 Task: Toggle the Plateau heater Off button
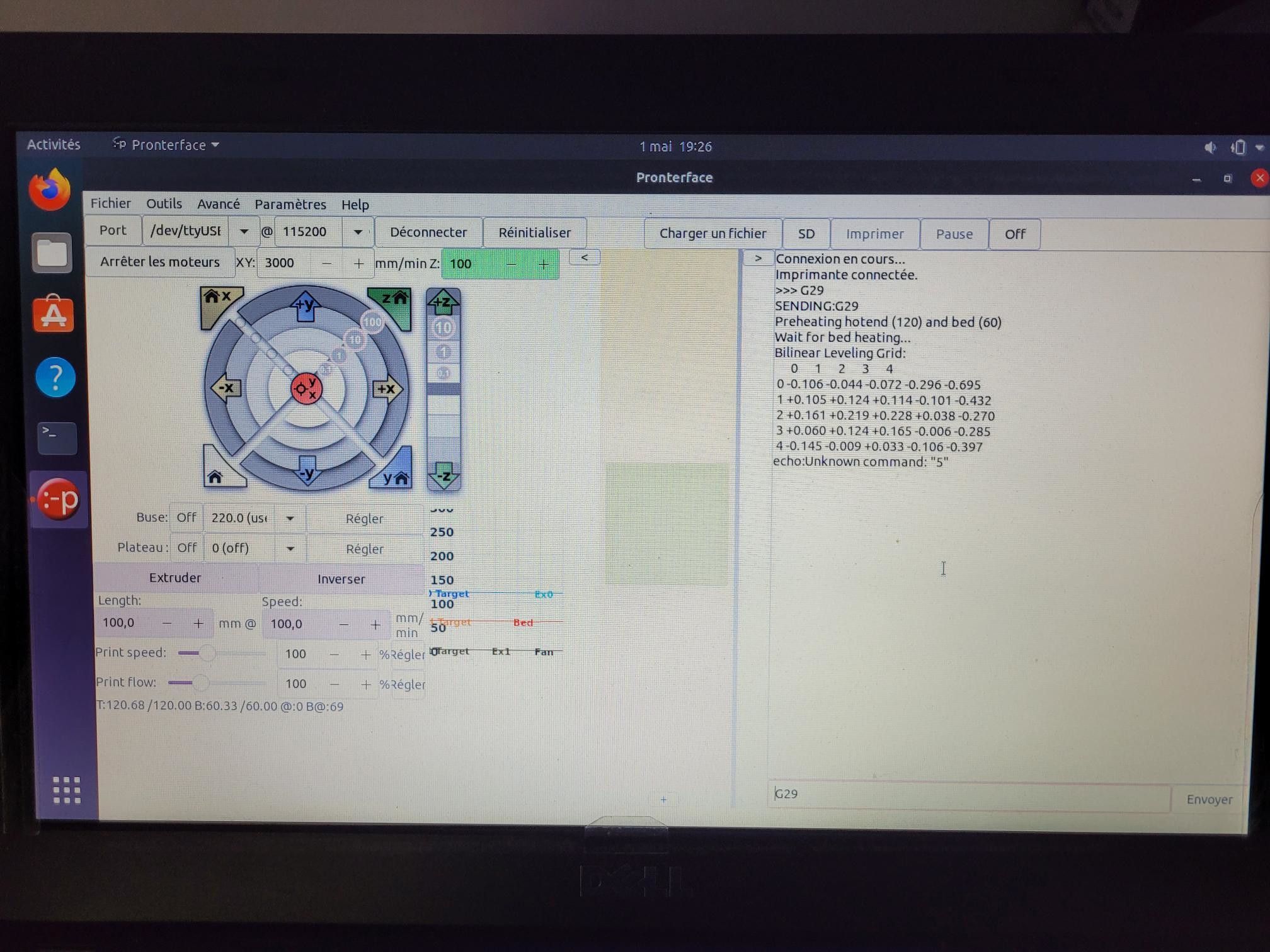click(186, 548)
